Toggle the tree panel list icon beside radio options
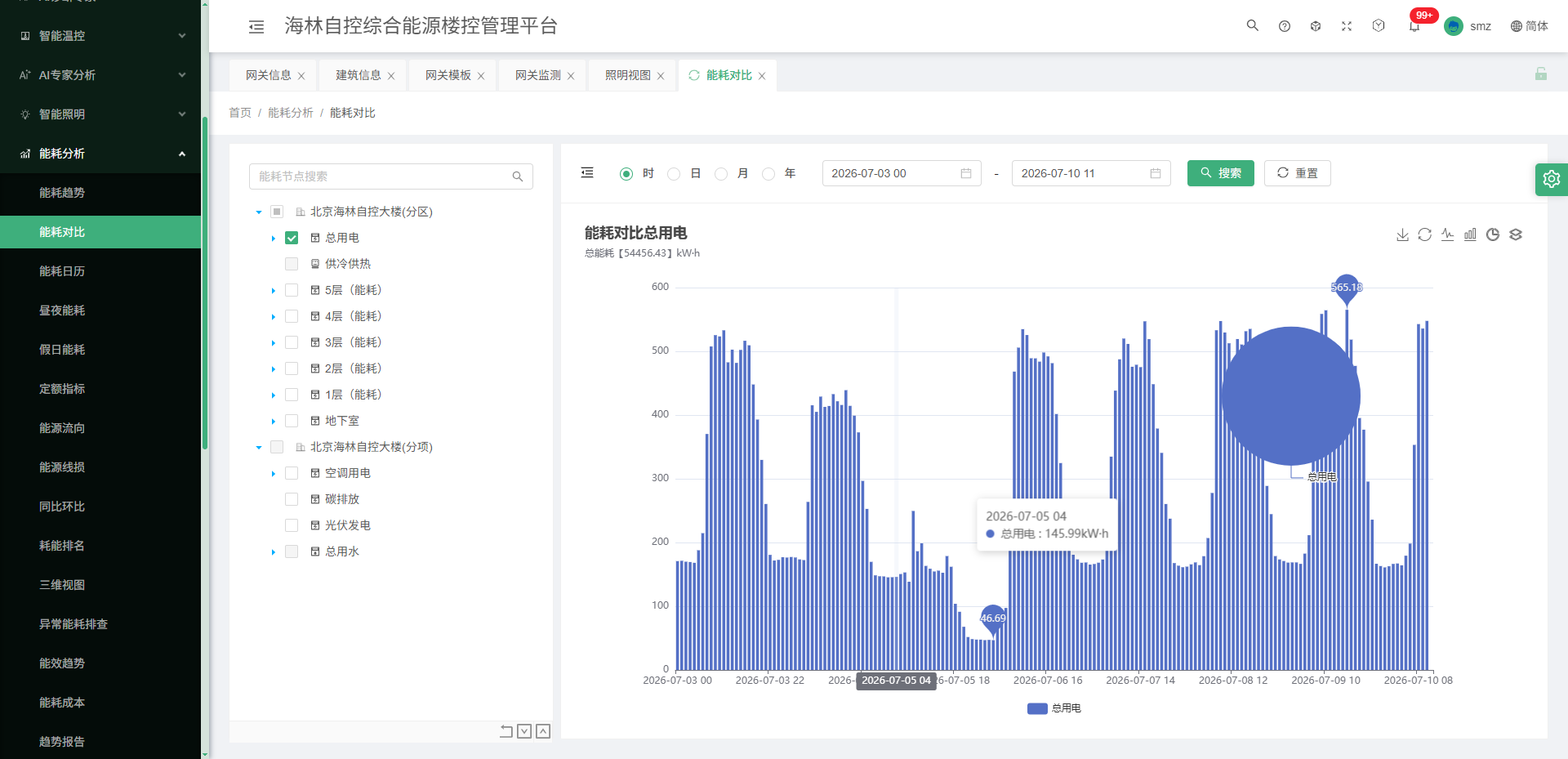This screenshot has height=759, width=1568. [x=587, y=172]
